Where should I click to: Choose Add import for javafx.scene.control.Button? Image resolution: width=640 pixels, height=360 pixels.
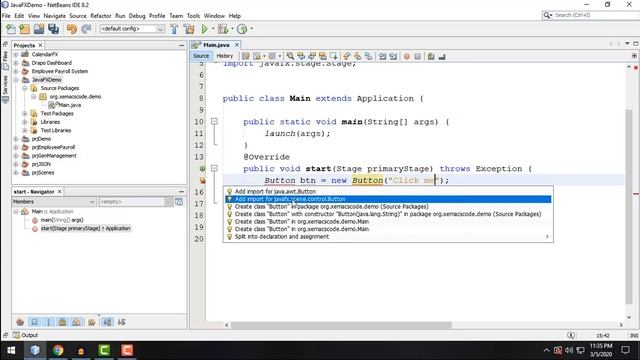[x=388, y=199]
